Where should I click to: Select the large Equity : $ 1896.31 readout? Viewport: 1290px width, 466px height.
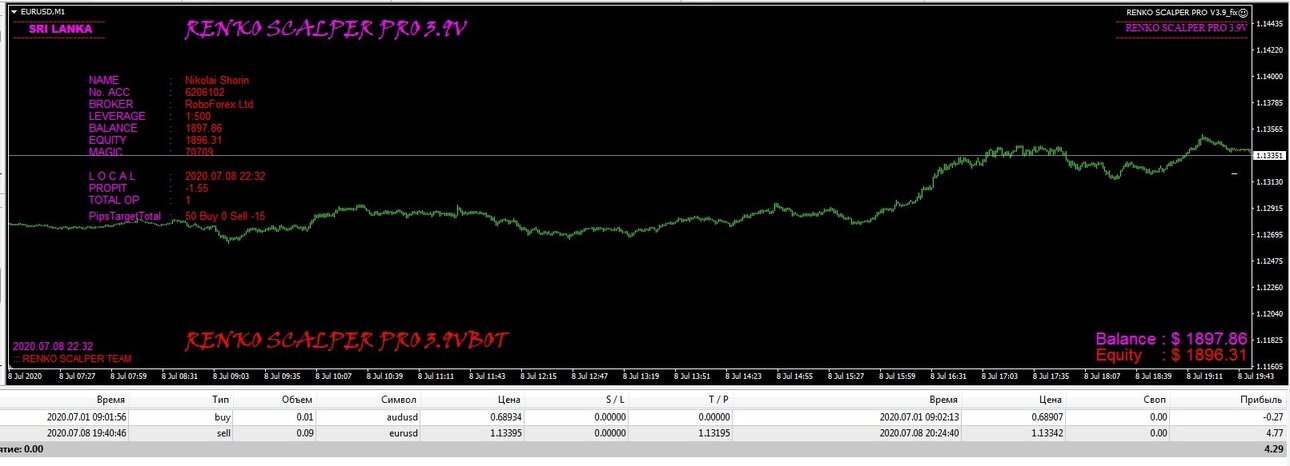[1171, 355]
